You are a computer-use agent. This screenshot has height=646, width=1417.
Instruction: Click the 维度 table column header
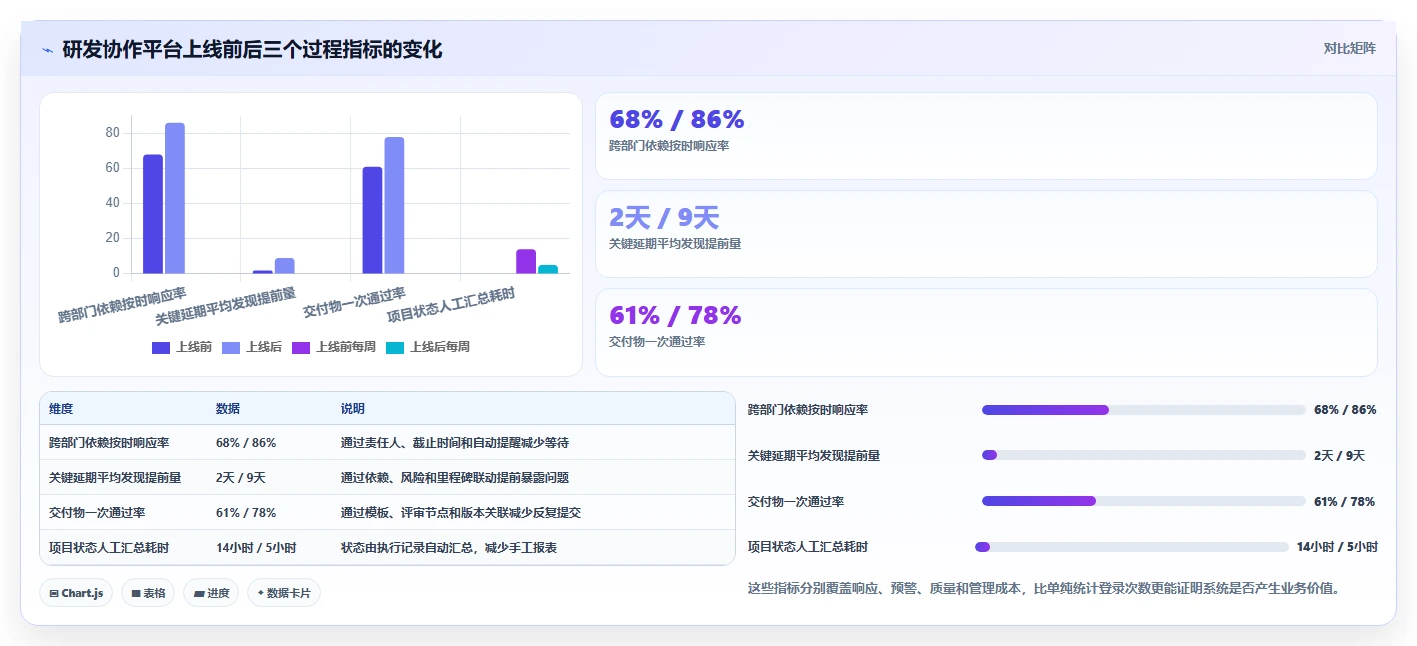[61, 409]
